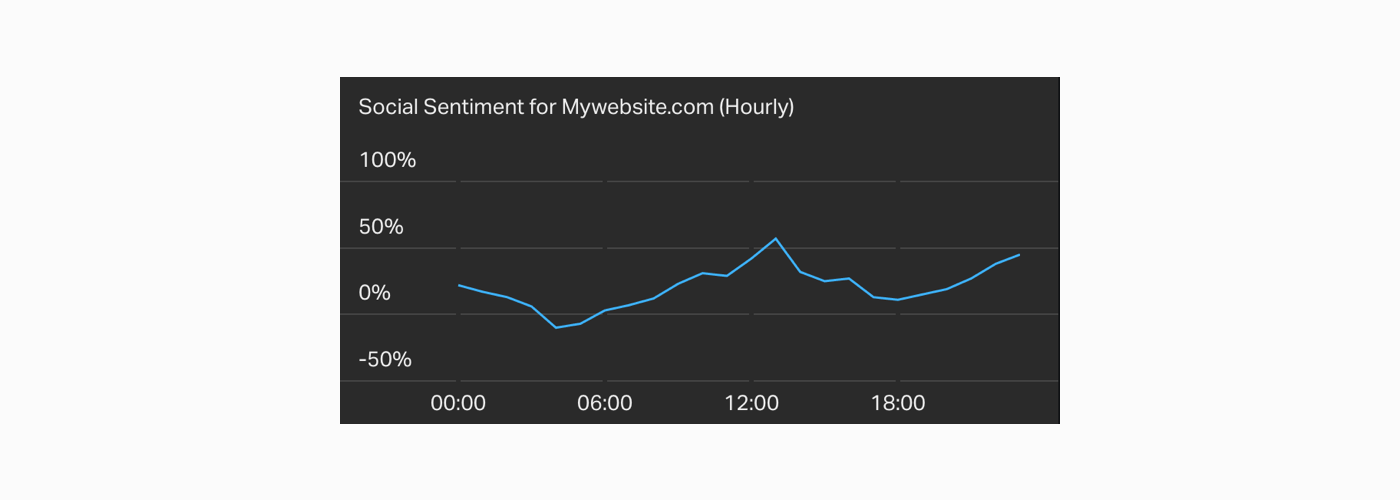The image size is (1400, 500).
Task: Click the sentiment line above 06:00
Action: pyautogui.click(x=605, y=310)
